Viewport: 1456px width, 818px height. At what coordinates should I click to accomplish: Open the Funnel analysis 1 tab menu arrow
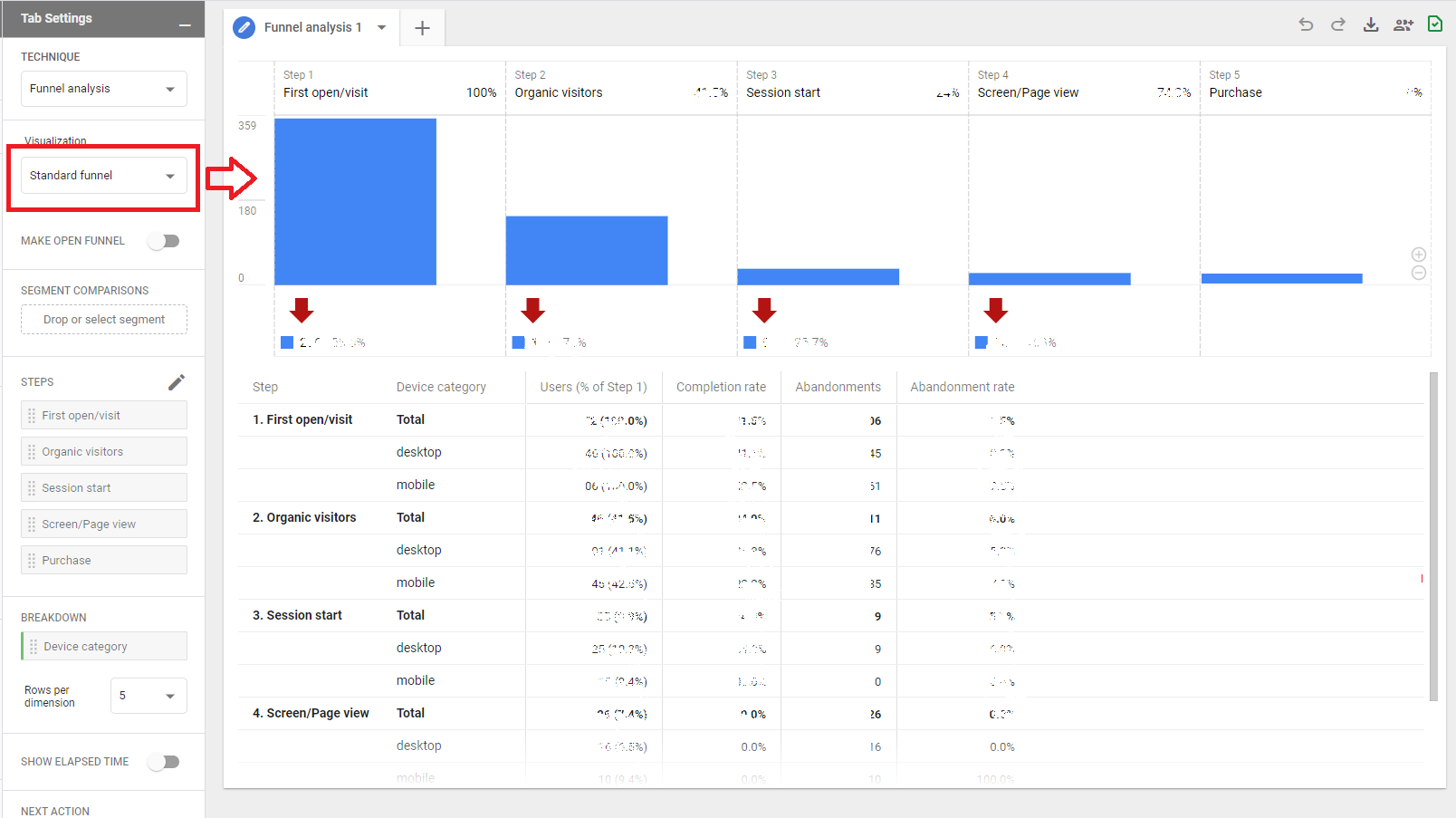(x=382, y=27)
